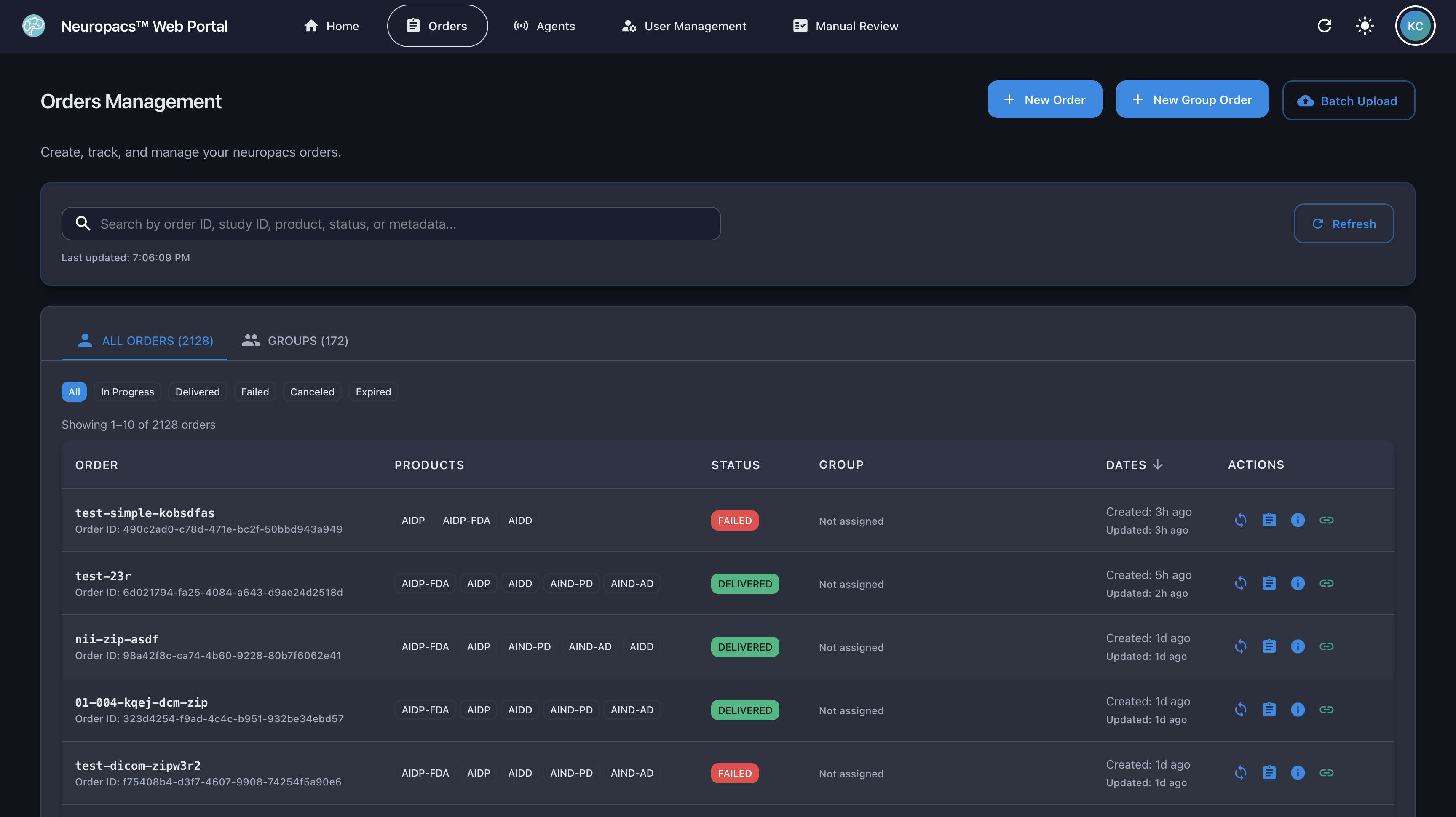The height and width of the screenshot is (817, 1456).
Task: Open the clipboard icon for nii-zip-asdf
Action: click(1269, 646)
